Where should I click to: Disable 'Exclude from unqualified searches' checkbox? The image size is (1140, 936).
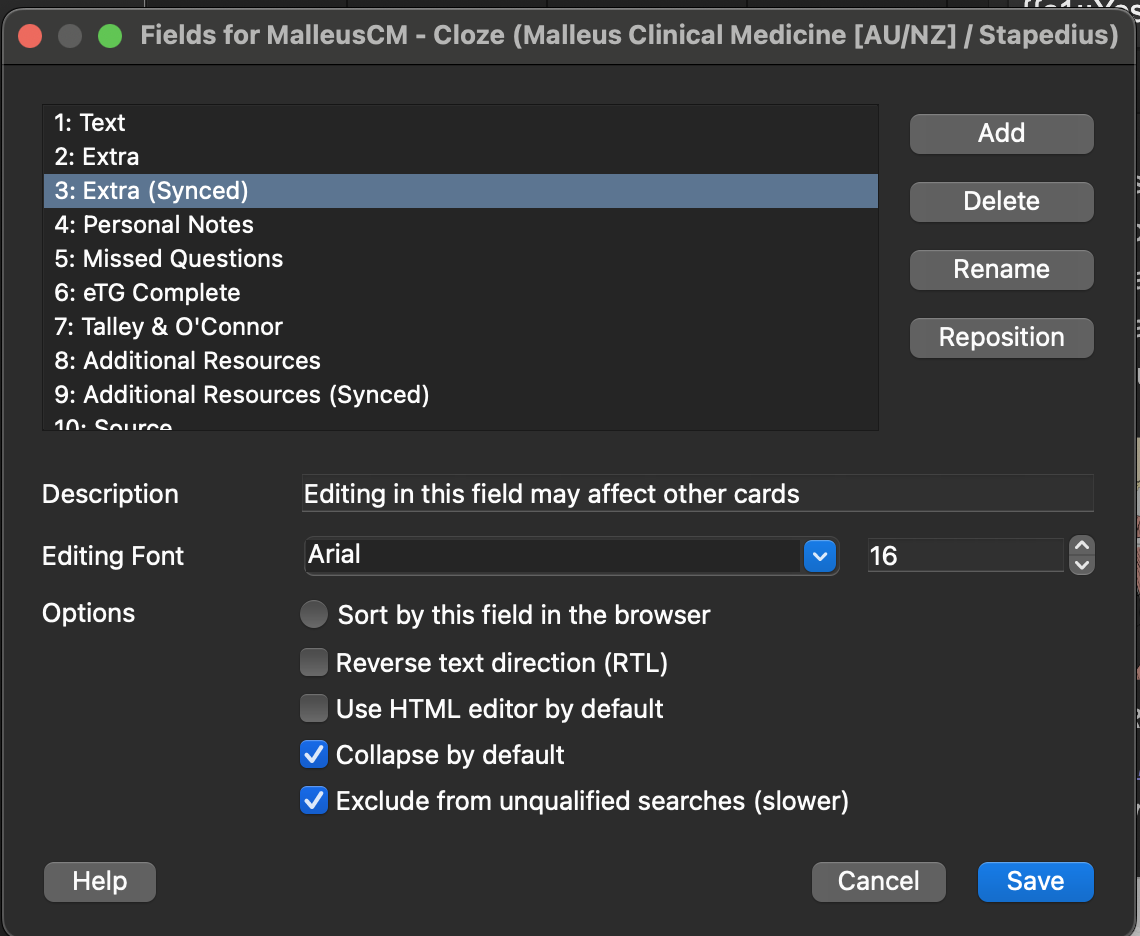[x=314, y=801]
